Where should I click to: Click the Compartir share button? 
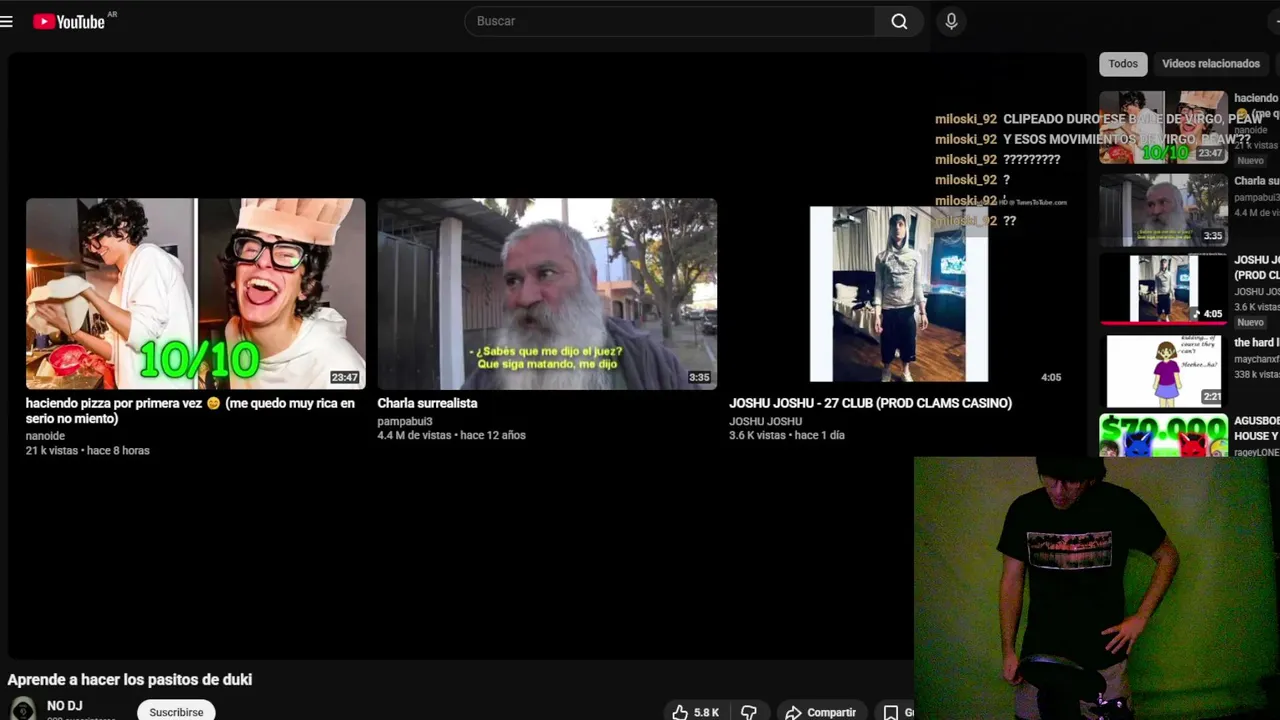pyautogui.click(x=821, y=712)
